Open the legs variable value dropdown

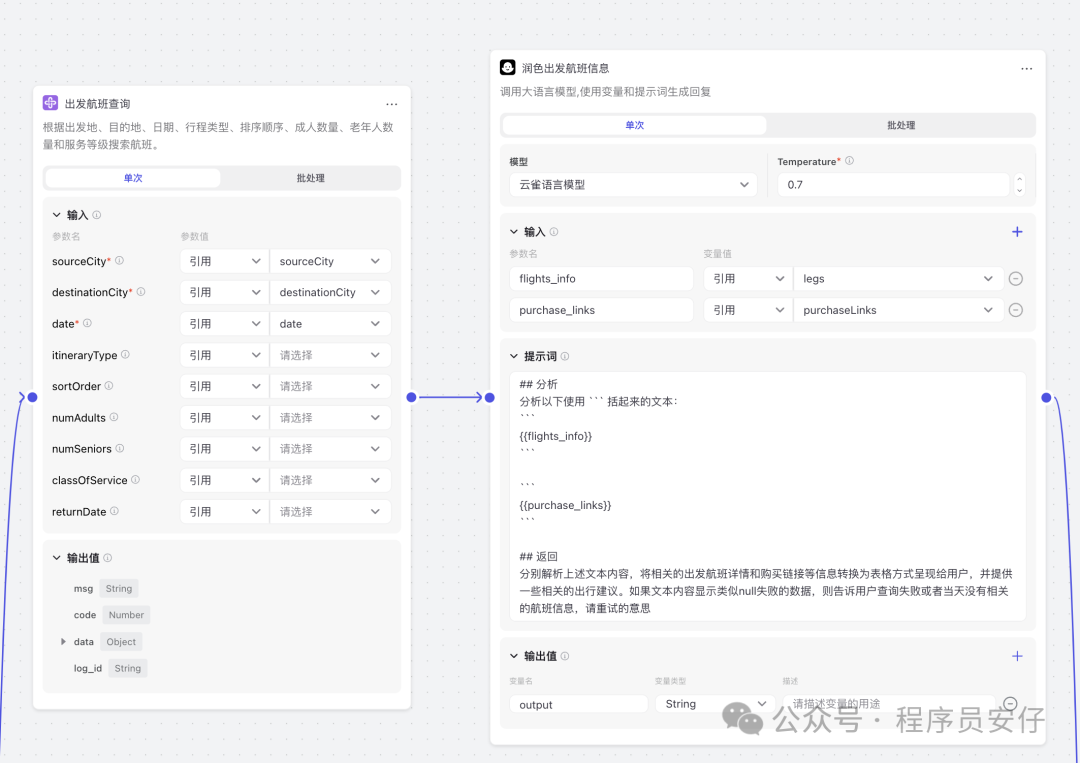pos(897,279)
